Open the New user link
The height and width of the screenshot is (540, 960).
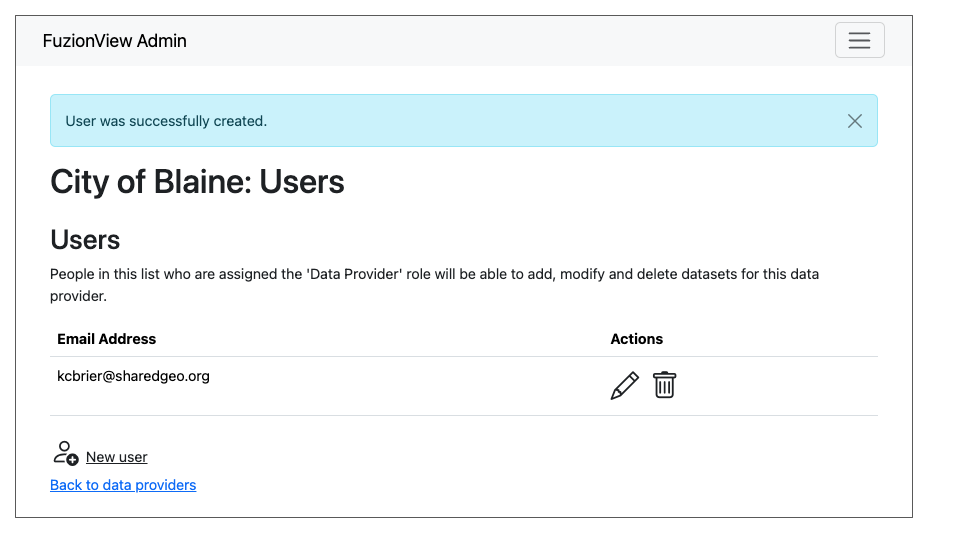coord(116,457)
